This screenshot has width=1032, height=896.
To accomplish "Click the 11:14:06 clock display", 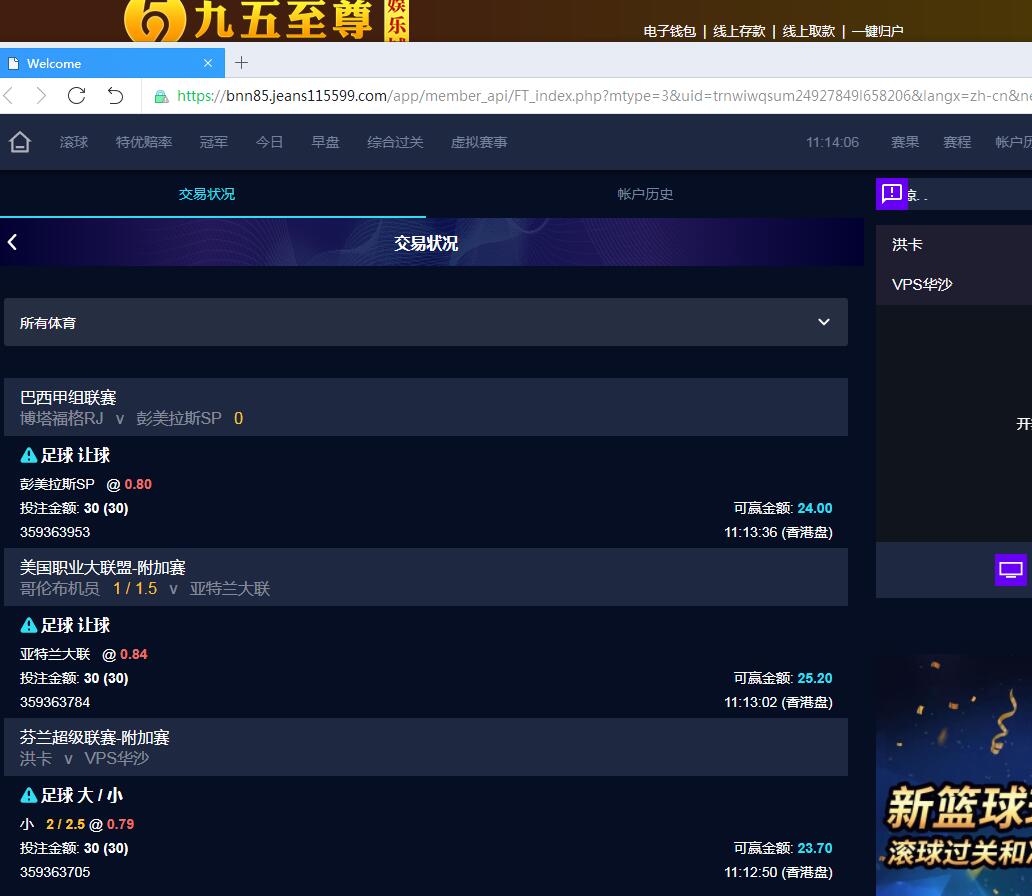I will coord(833,142).
